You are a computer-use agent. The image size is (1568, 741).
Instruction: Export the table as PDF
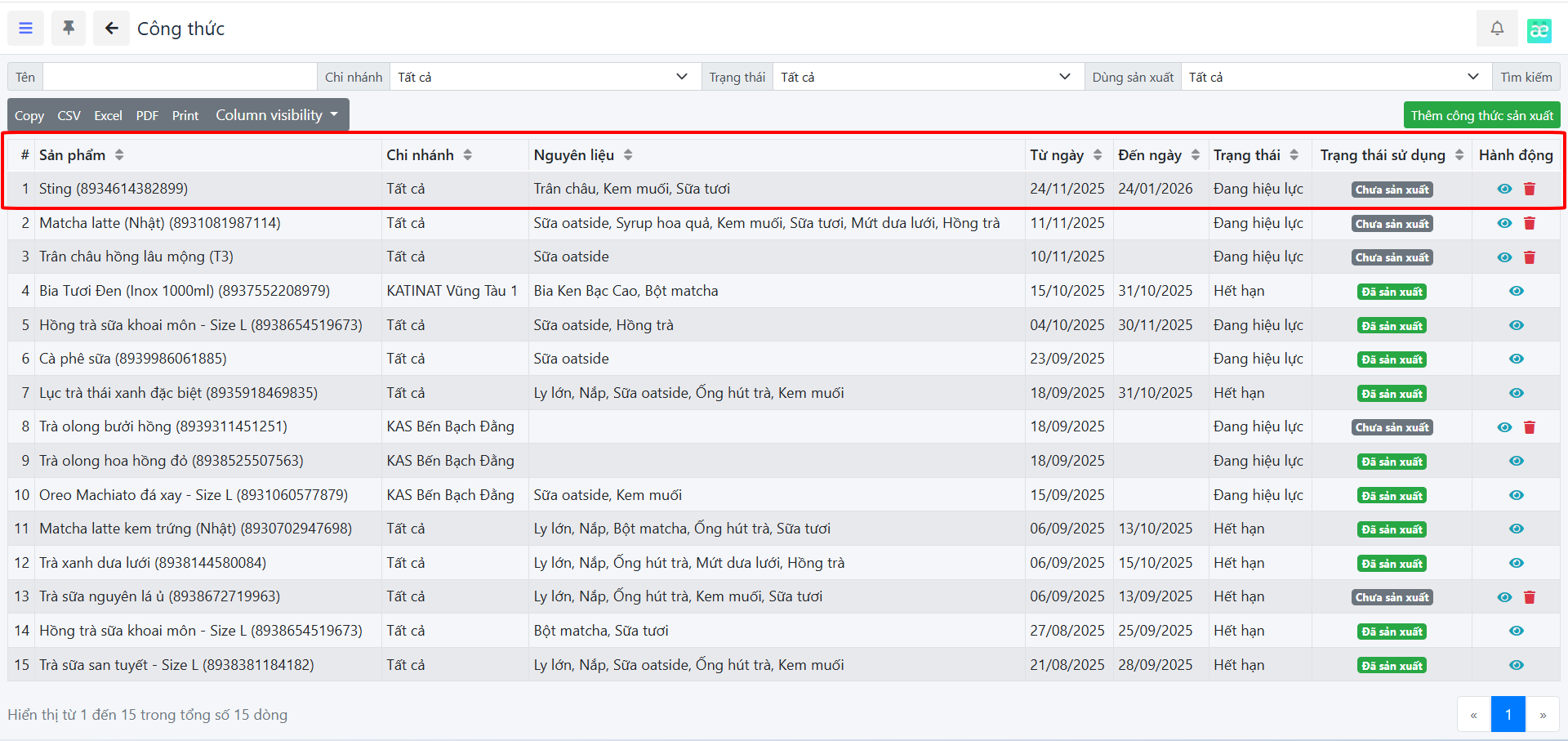147,115
